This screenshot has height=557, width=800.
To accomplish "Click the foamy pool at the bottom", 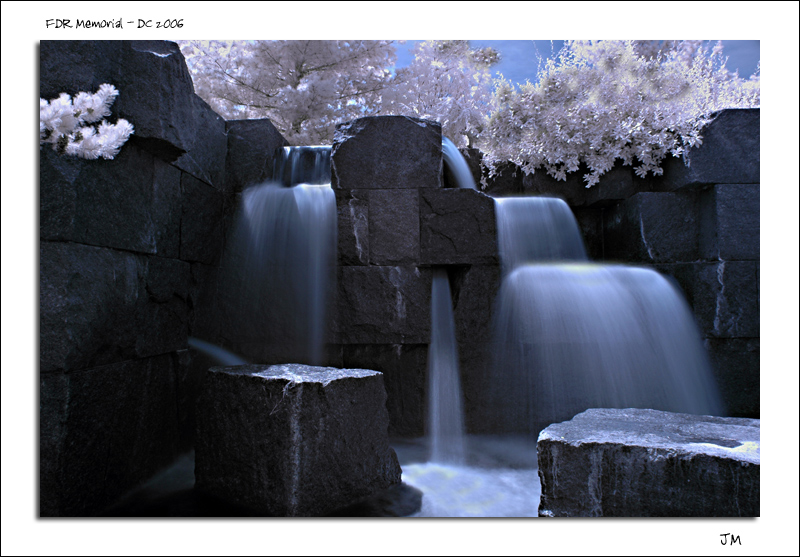I will click(x=470, y=485).
